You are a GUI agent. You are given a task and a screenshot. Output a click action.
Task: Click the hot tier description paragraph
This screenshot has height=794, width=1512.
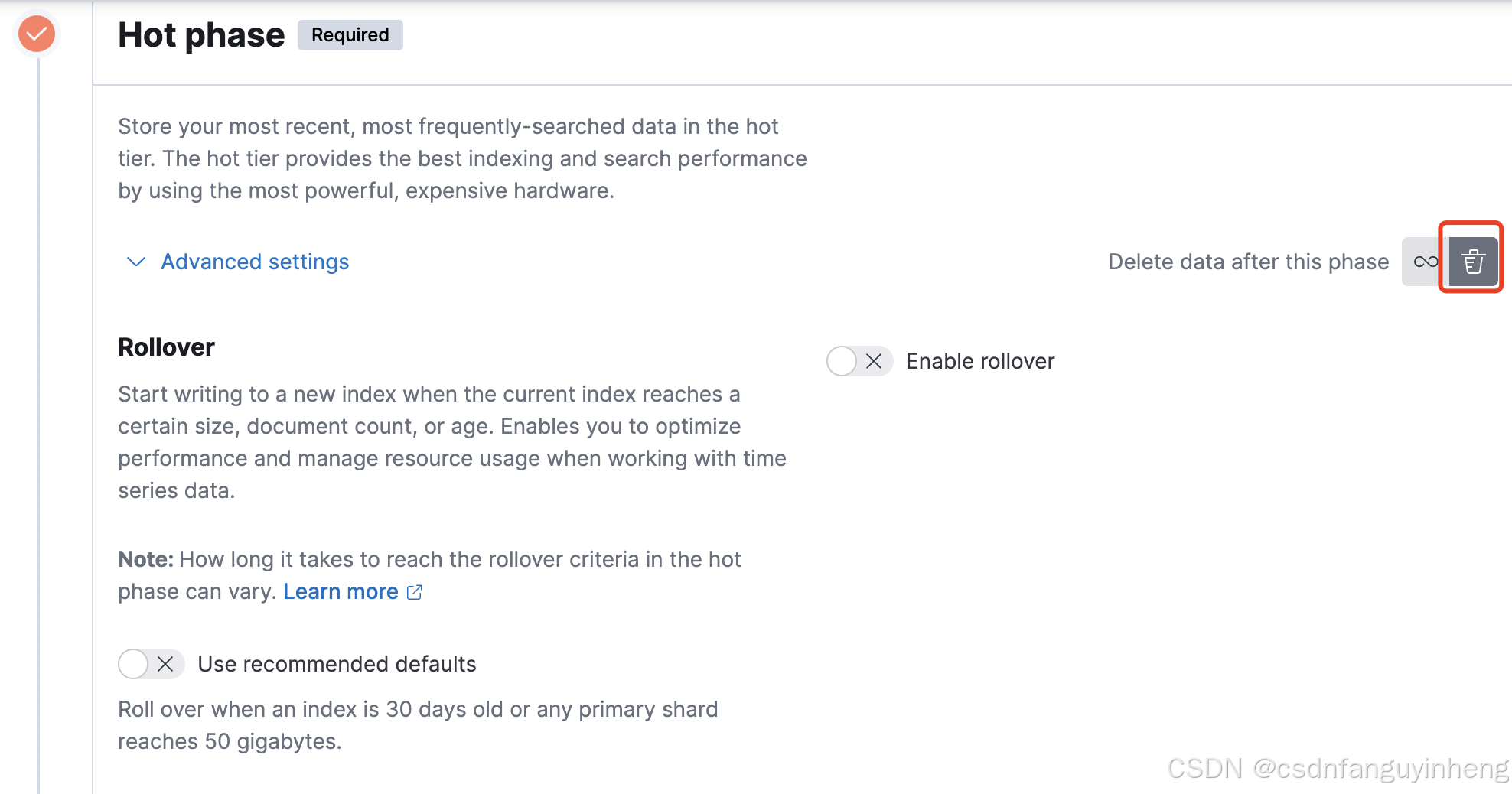pos(462,158)
